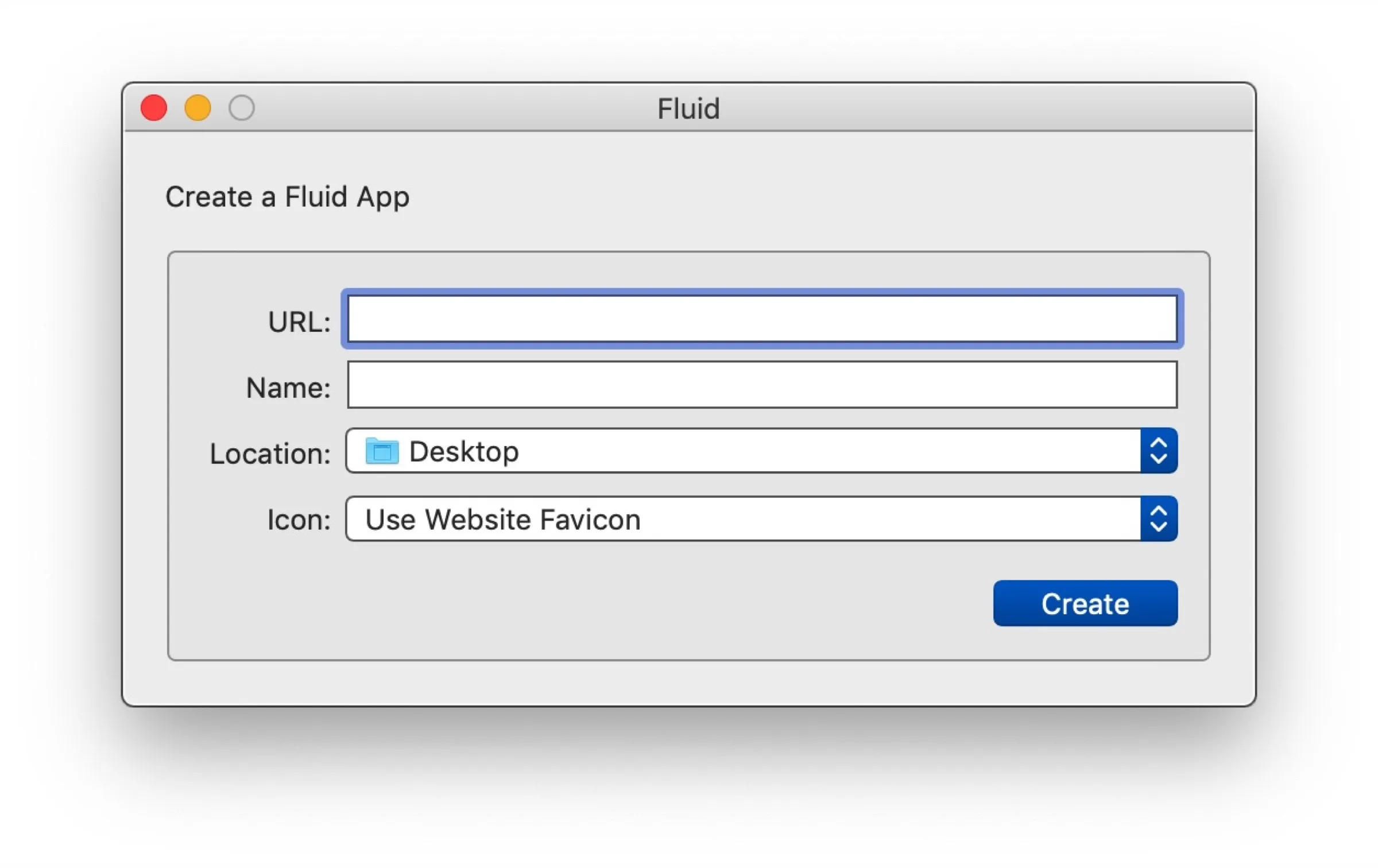Click the Name label
Screen dimensions: 1378x868
287,387
